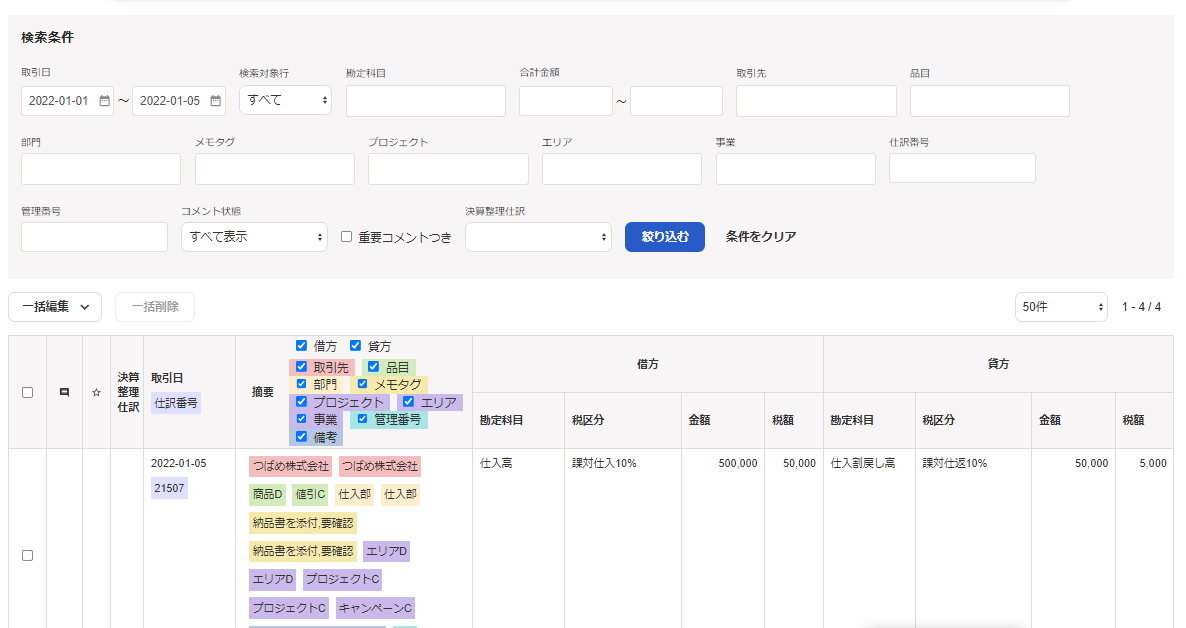This screenshot has width=1186, height=628.
Task: Open the 決算整理仕訳 dropdown
Action: pos(539,237)
